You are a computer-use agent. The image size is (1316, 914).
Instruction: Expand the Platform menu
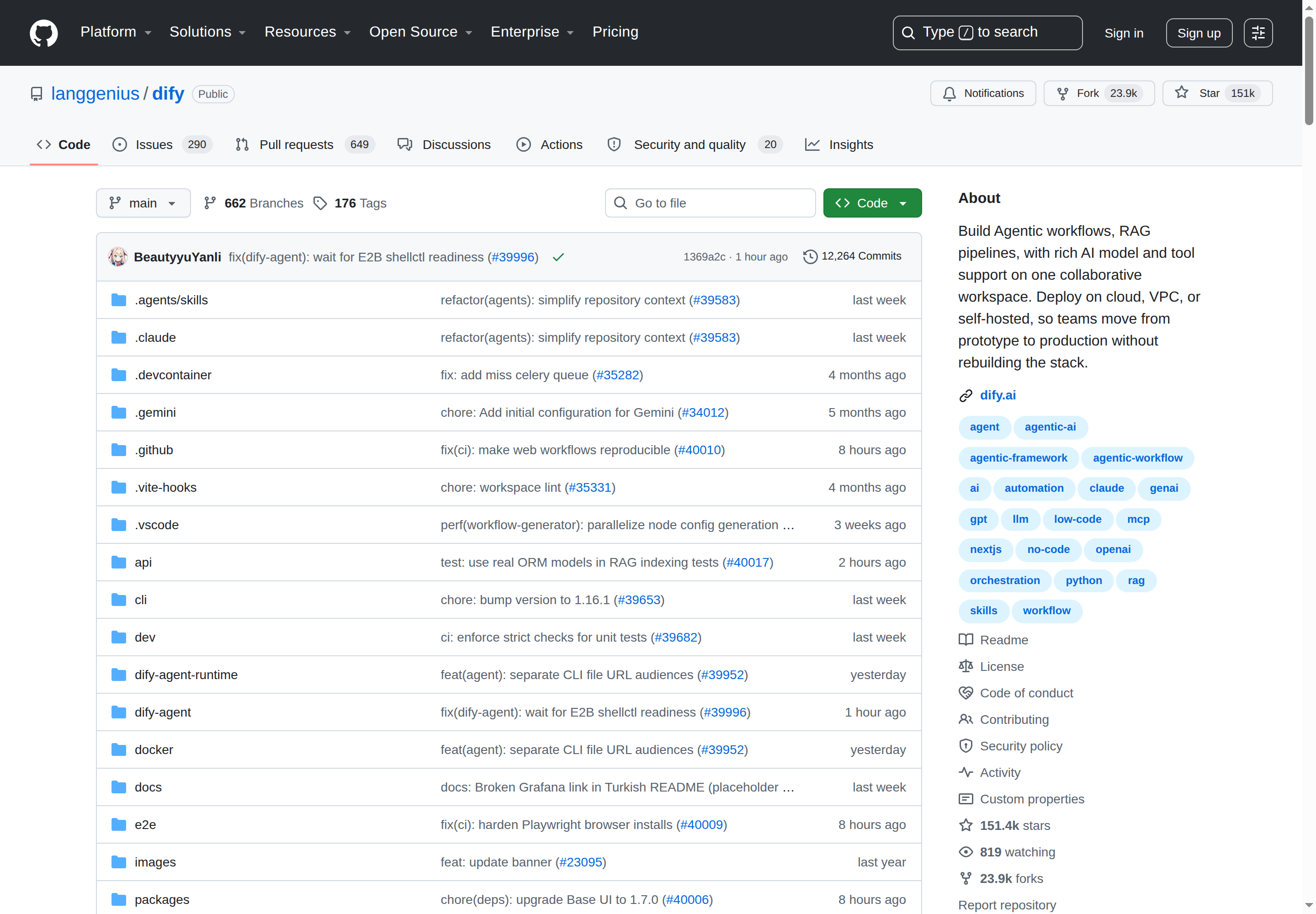coord(116,32)
